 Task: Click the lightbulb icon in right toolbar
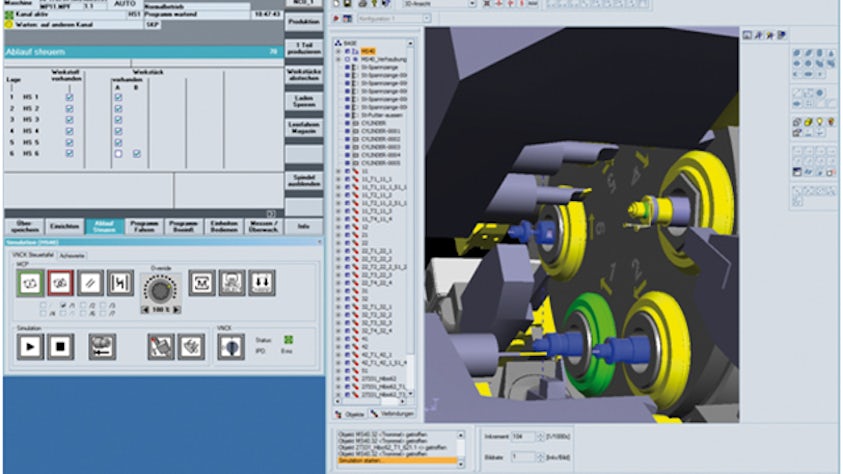click(x=819, y=122)
